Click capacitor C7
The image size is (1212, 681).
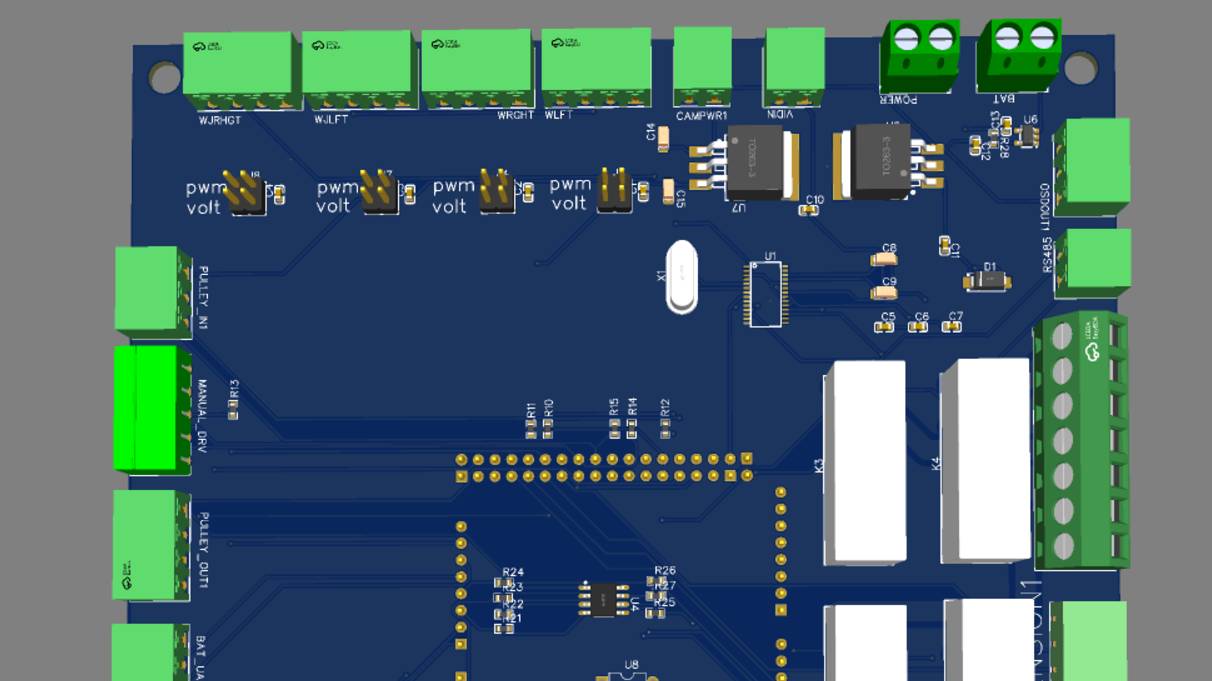pyautogui.click(x=952, y=327)
